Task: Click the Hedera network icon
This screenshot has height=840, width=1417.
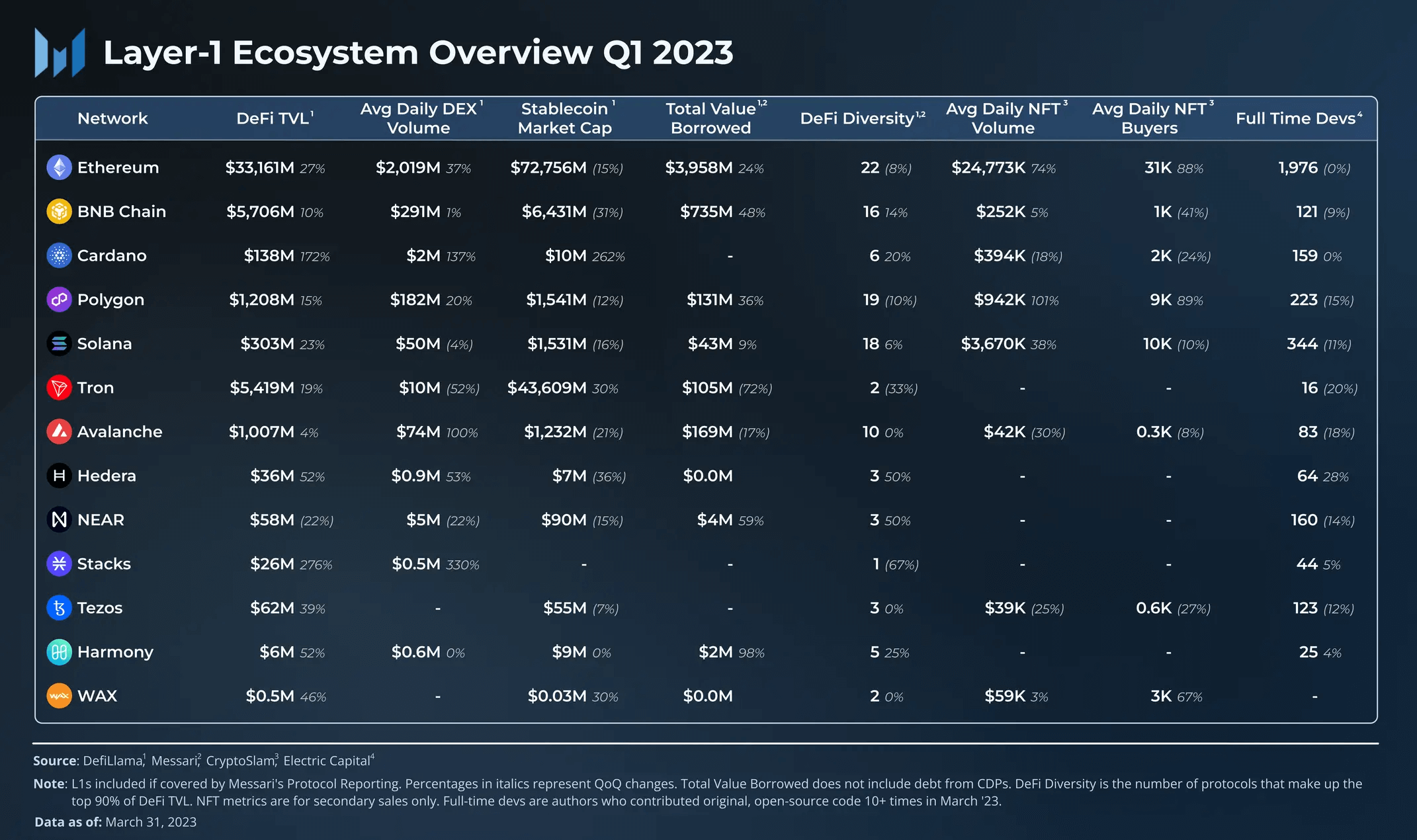Action: [x=59, y=476]
